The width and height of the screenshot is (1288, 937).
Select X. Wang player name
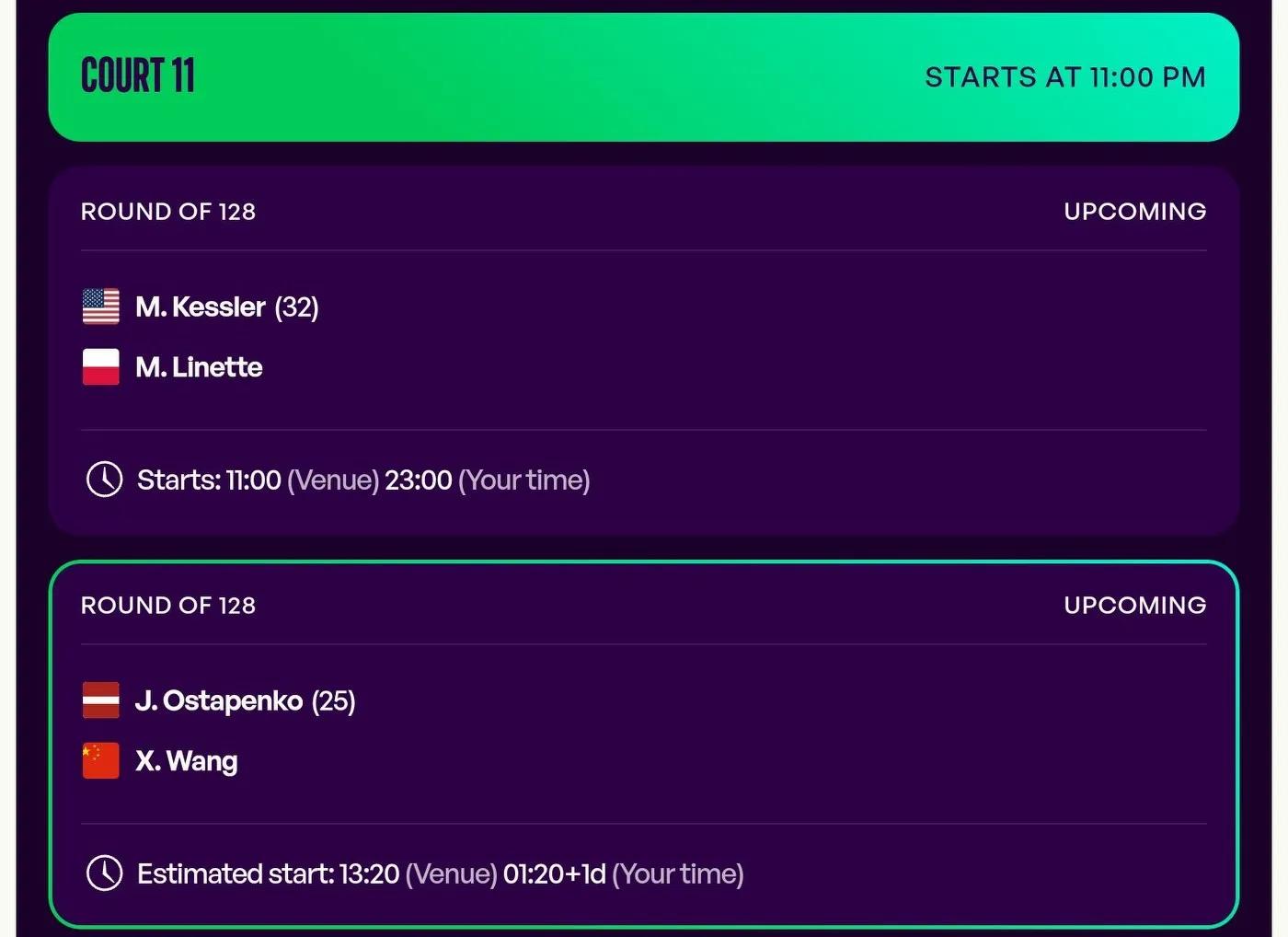[x=187, y=761]
